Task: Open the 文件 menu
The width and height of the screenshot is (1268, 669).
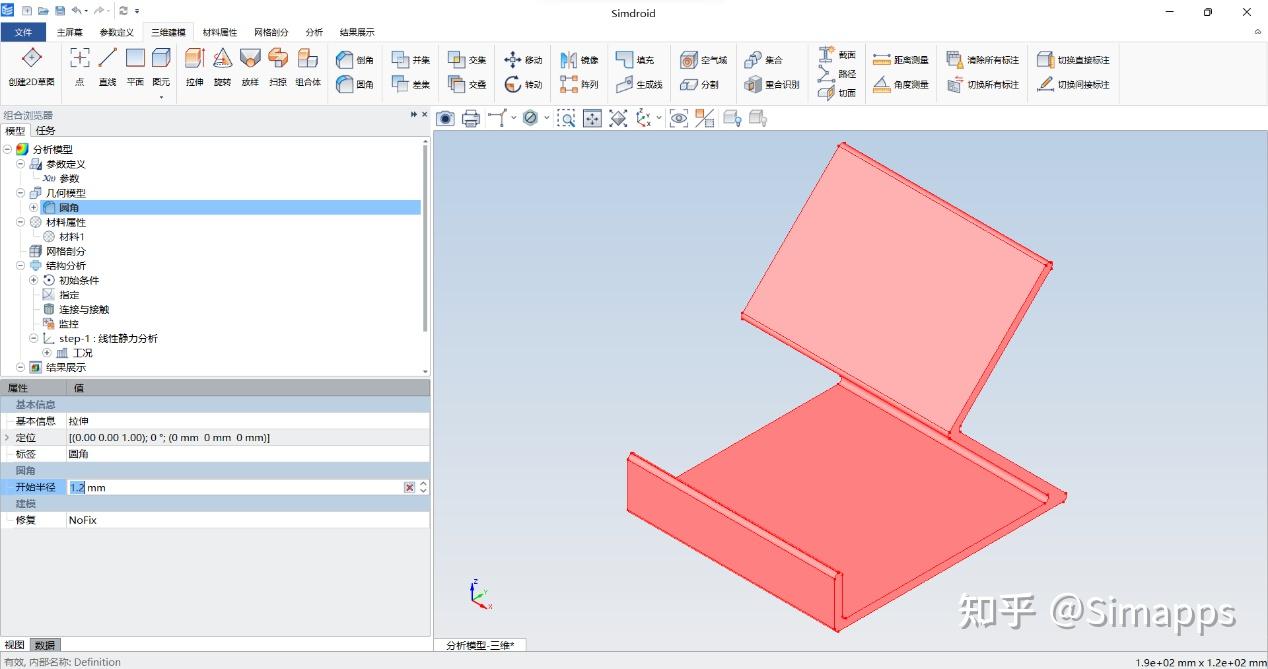Action: click(23, 31)
